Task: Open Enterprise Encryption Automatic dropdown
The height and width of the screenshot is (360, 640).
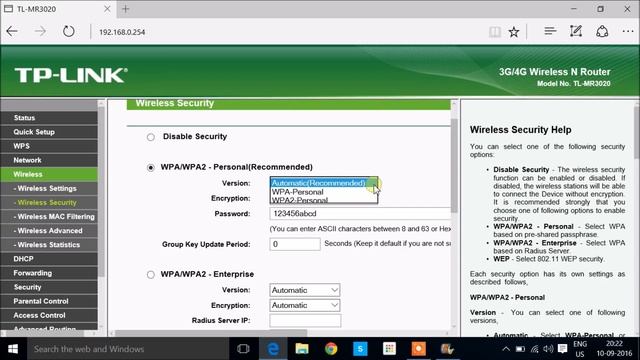Action: click(304, 305)
